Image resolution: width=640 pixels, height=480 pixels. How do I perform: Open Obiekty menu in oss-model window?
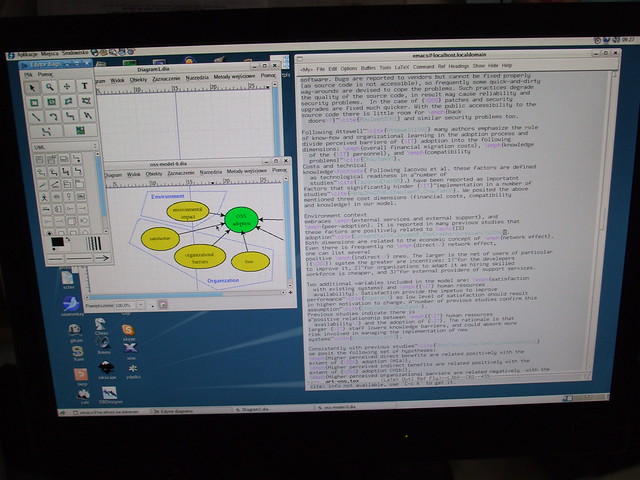pos(154,174)
